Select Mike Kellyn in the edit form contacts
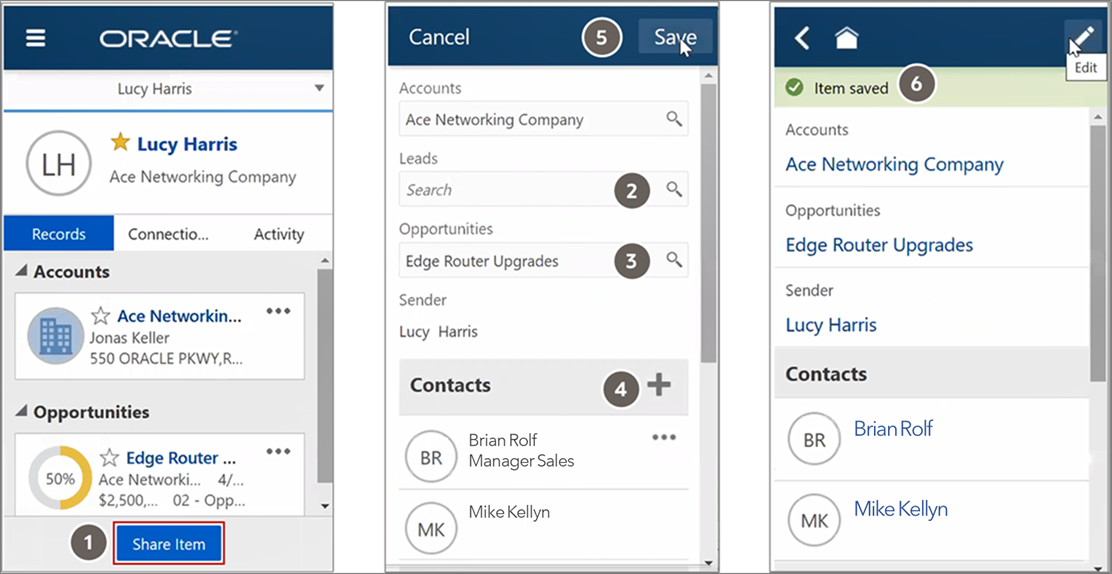Viewport: 1112px width, 574px height. pos(509,512)
